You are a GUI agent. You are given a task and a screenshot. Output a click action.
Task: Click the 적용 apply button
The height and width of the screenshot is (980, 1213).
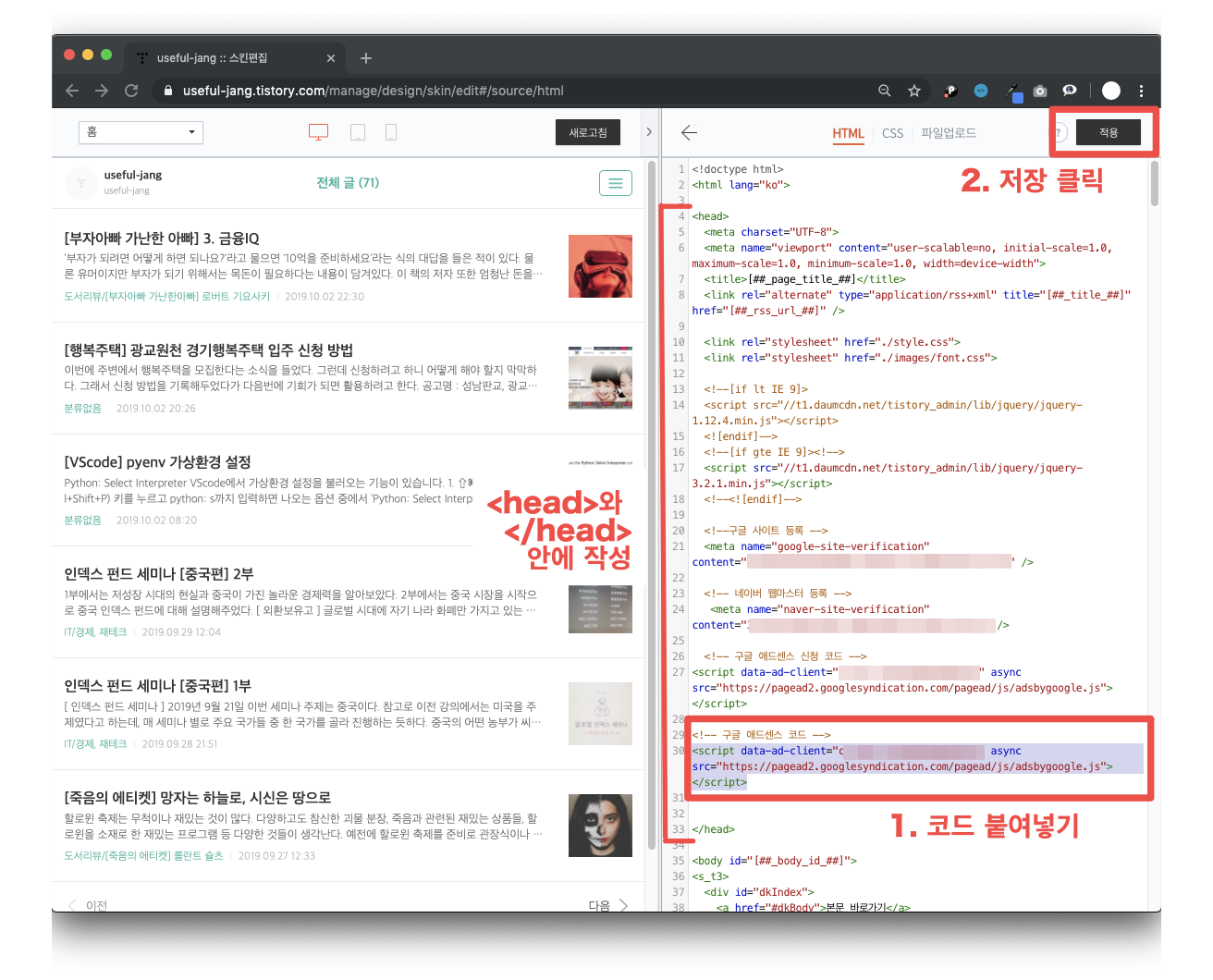1109,133
